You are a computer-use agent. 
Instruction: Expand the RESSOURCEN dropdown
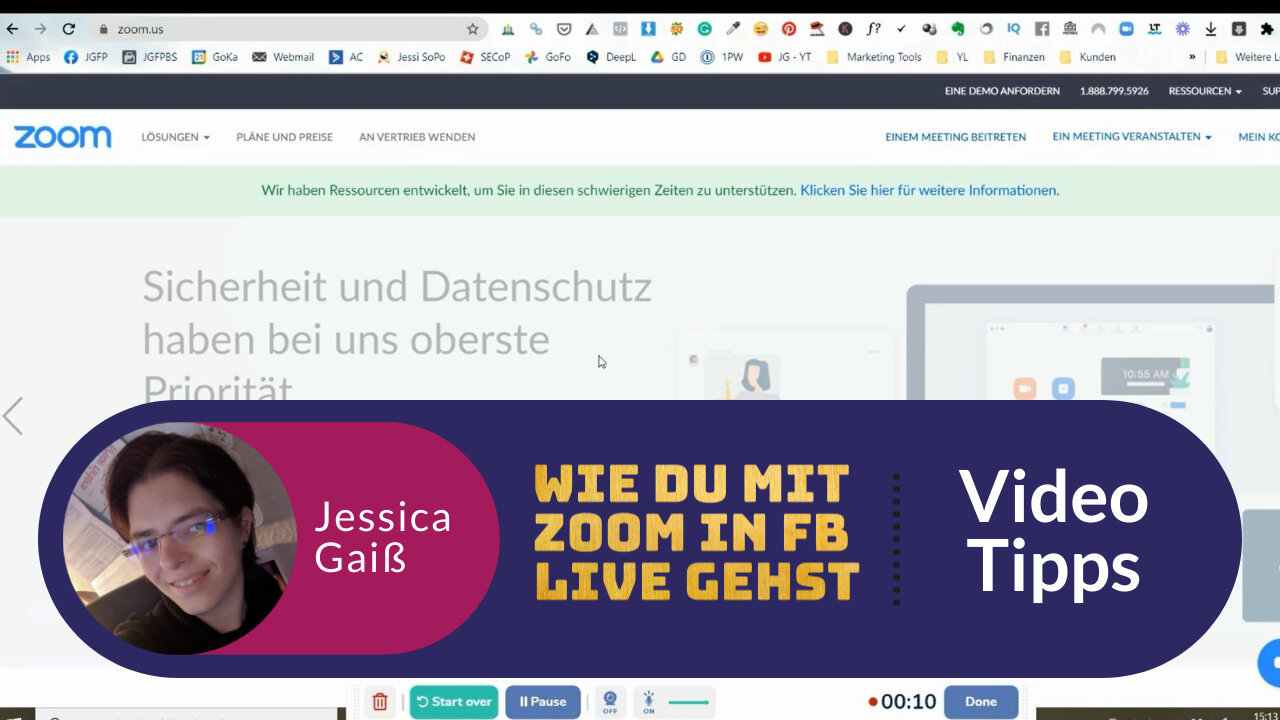(1205, 91)
